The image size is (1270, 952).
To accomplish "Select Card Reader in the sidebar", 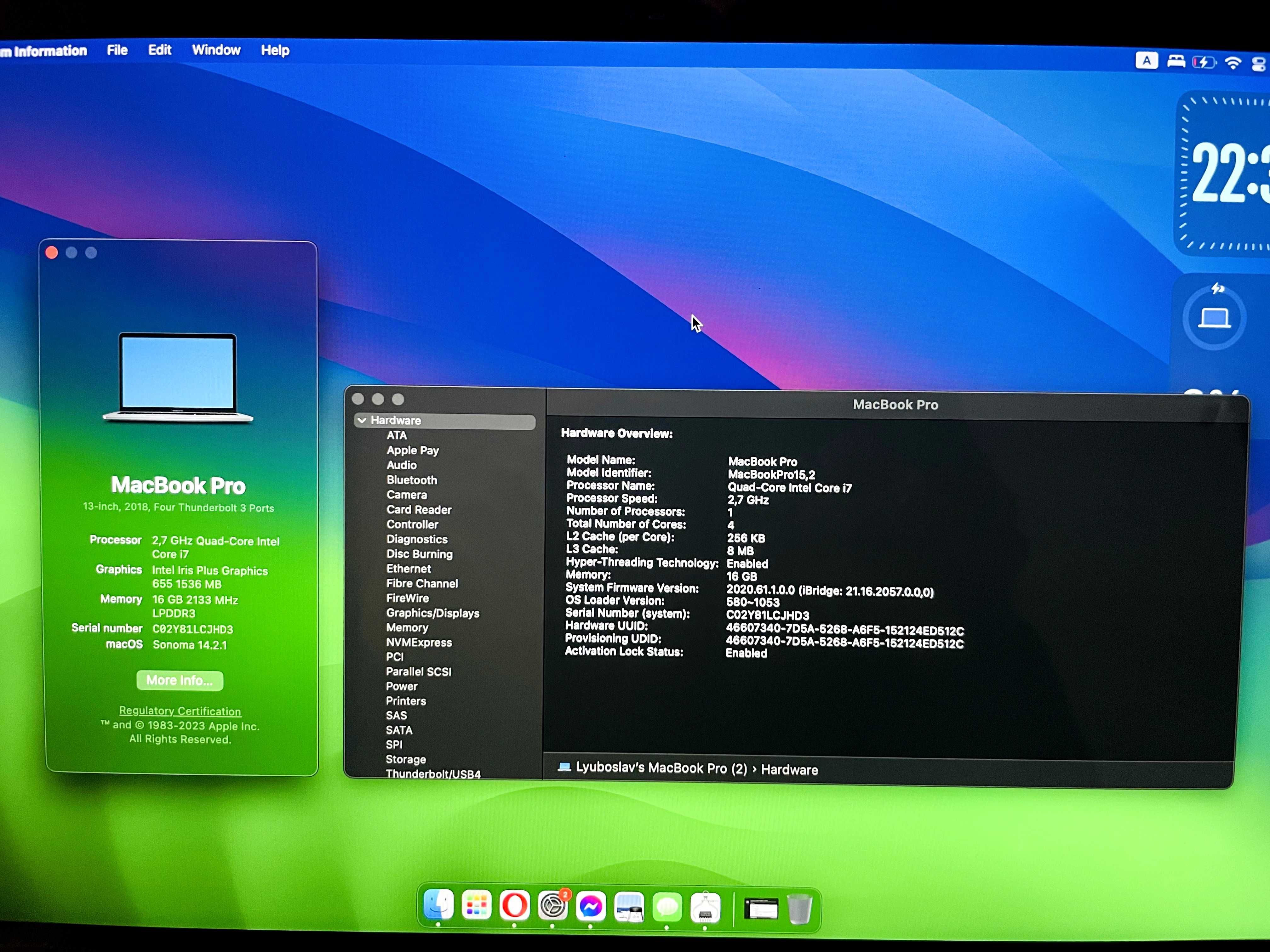I will point(419,510).
